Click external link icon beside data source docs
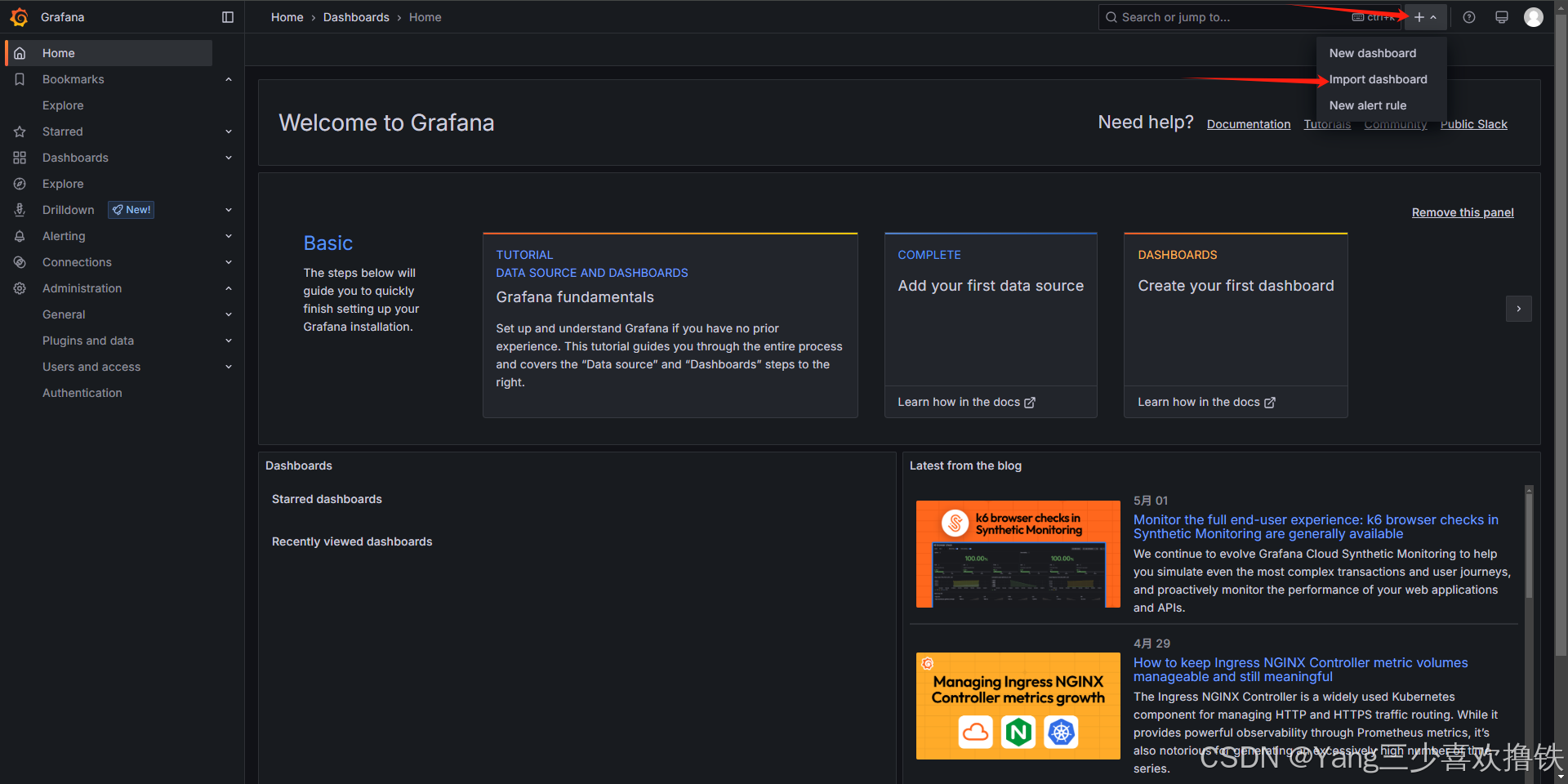Viewport: 1568px width, 784px height. click(1030, 403)
